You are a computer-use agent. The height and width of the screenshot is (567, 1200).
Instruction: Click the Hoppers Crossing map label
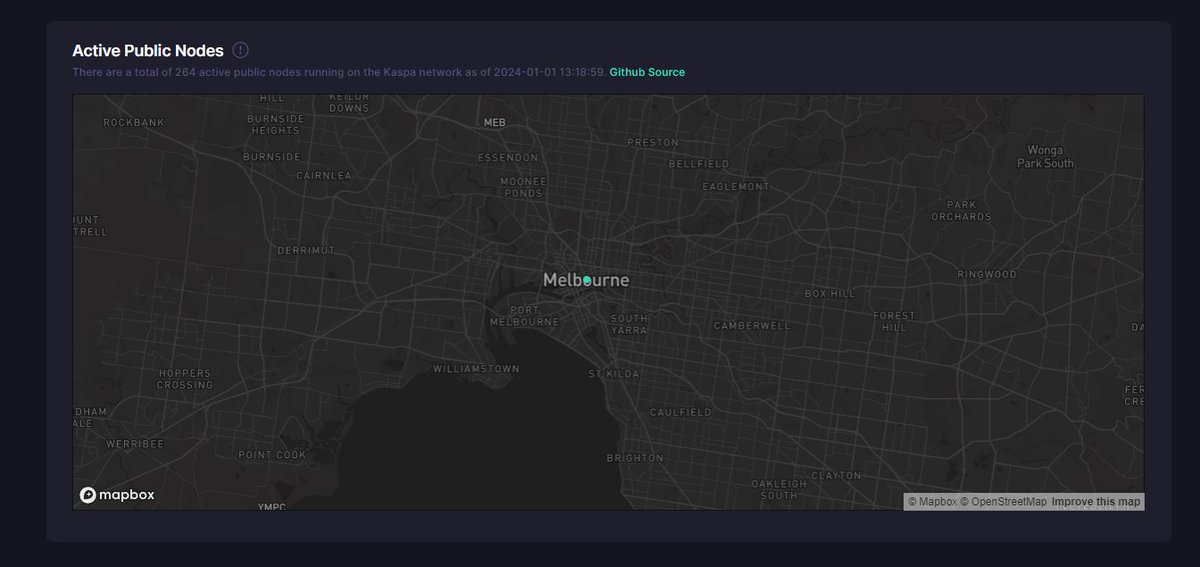pyautogui.click(x=185, y=378)
